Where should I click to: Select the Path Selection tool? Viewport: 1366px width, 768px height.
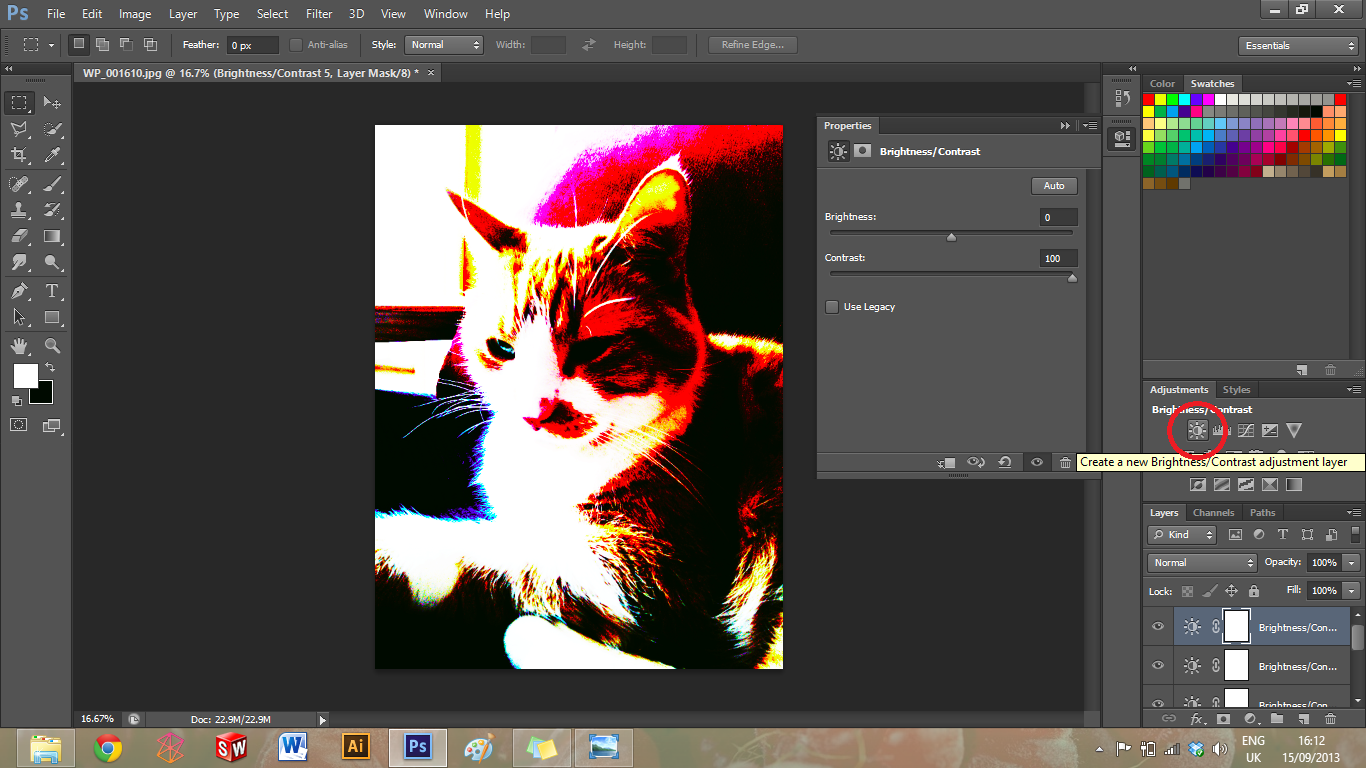[19, 317]
